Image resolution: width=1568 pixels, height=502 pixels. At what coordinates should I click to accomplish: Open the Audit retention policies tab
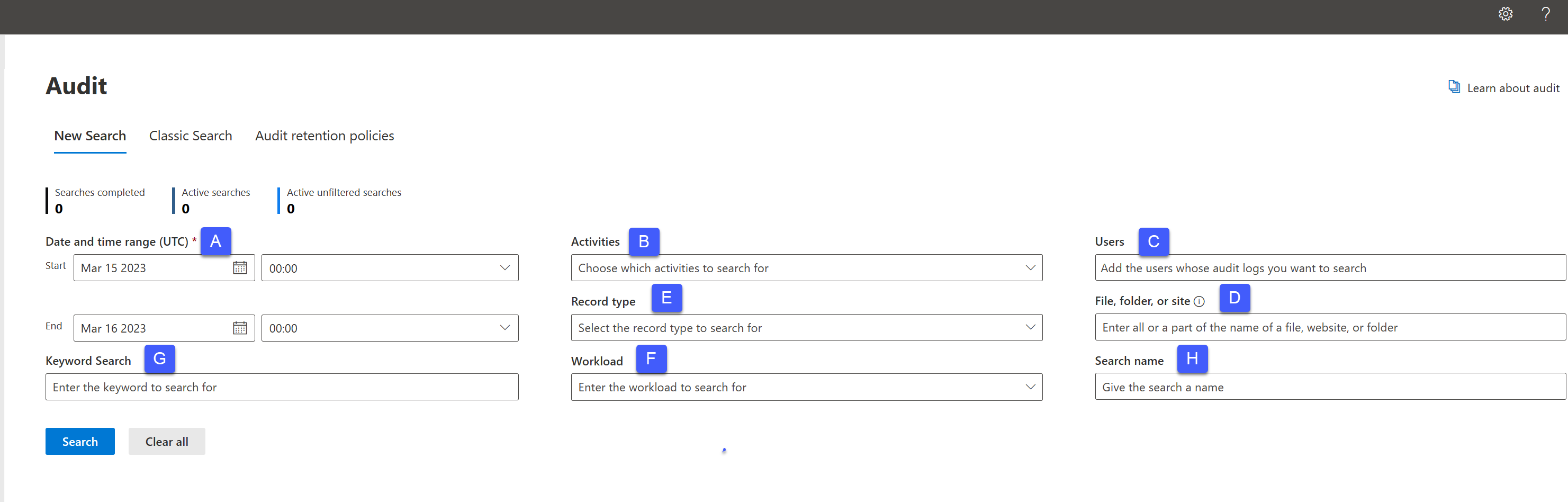click(325, 135)
